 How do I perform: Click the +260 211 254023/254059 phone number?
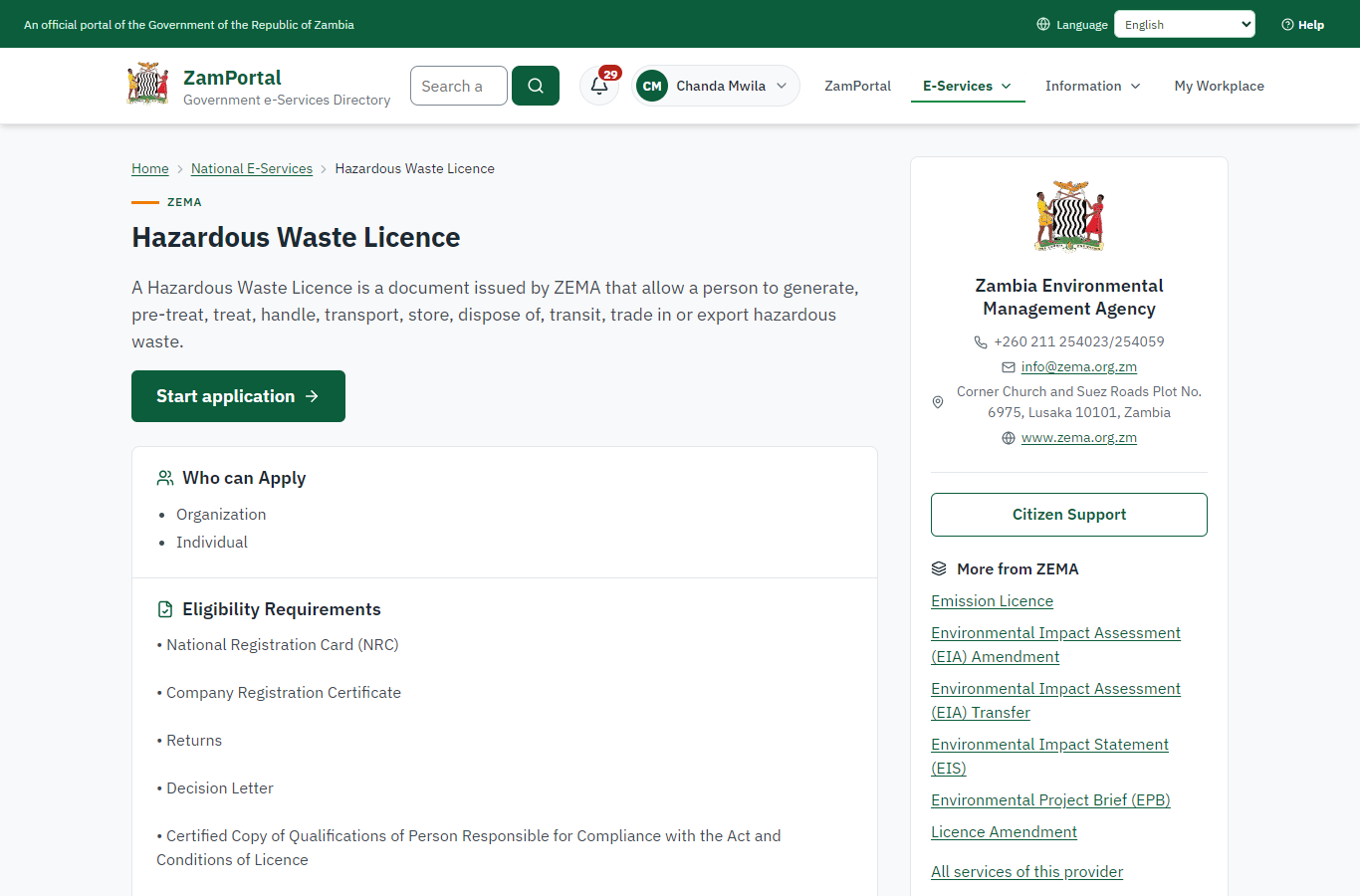pyautogui.click(x=1079, y=341)
